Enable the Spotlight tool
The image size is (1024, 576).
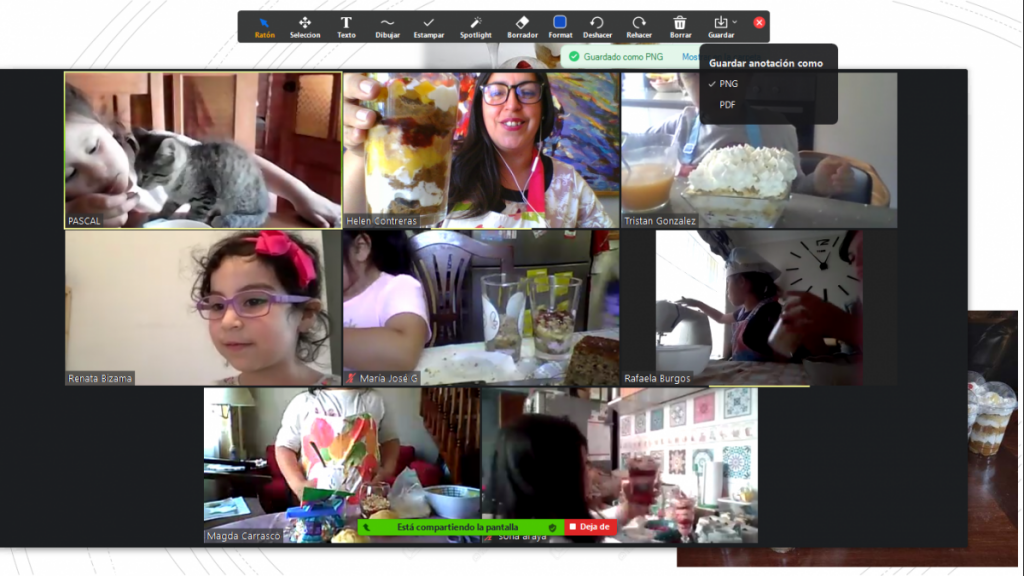476,26
